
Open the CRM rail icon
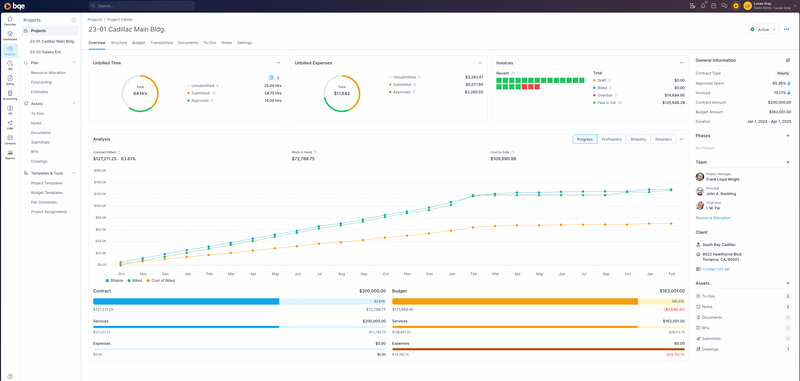[10, 124]
